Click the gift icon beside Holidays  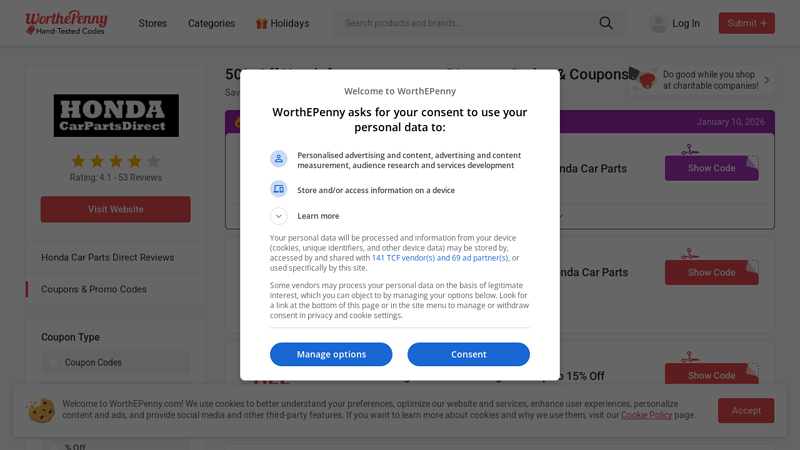(x=261, y=23)
